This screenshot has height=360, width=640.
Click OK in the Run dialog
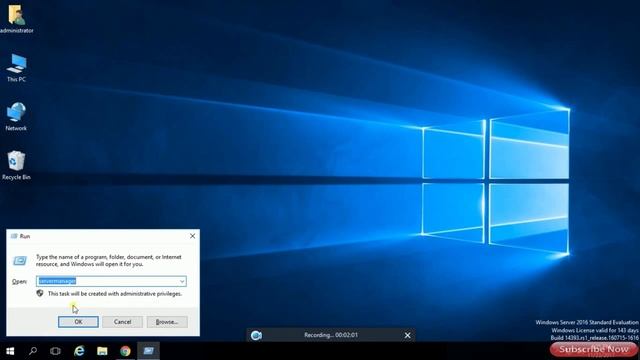point(78,322)
